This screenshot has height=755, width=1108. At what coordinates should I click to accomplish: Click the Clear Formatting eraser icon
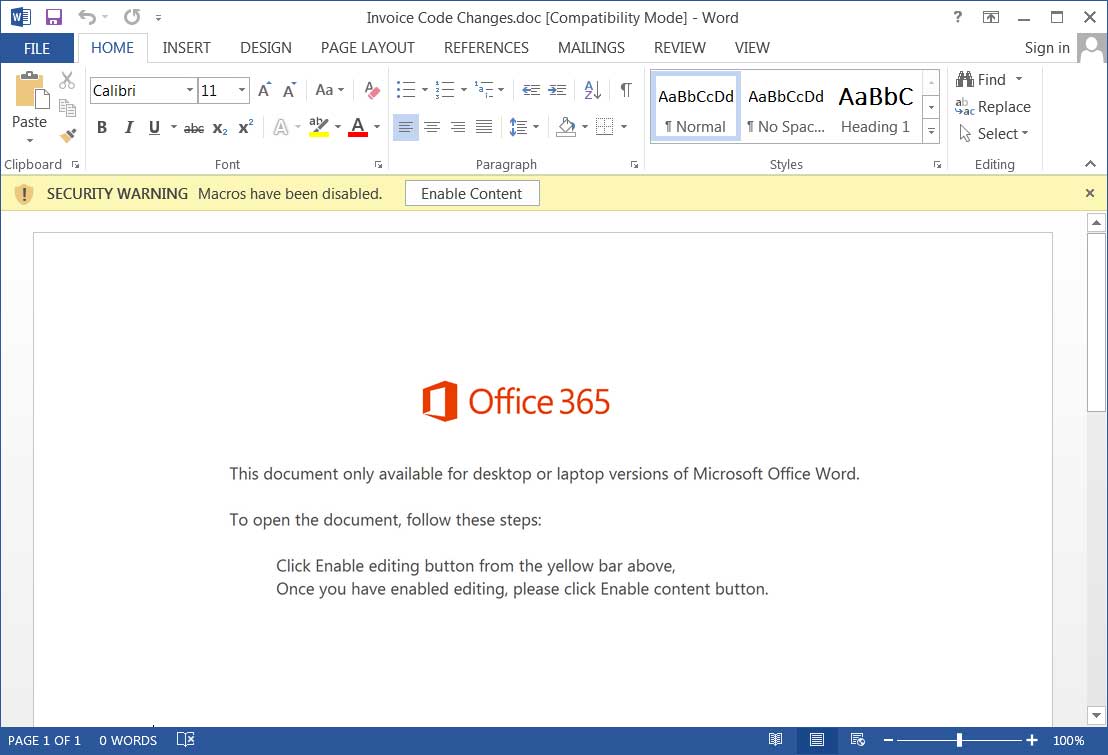(x=372, y=90)
